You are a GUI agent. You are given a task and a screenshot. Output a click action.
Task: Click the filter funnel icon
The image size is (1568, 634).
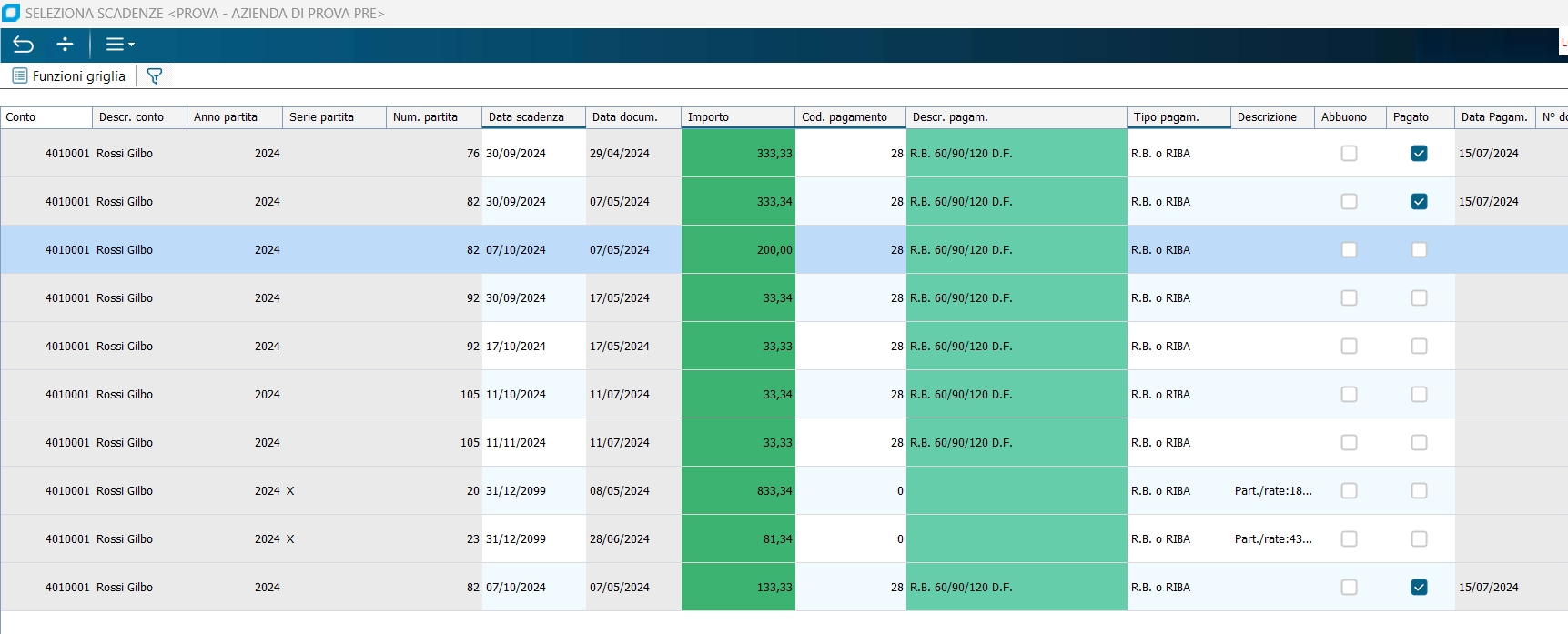(x=155, y=76)
